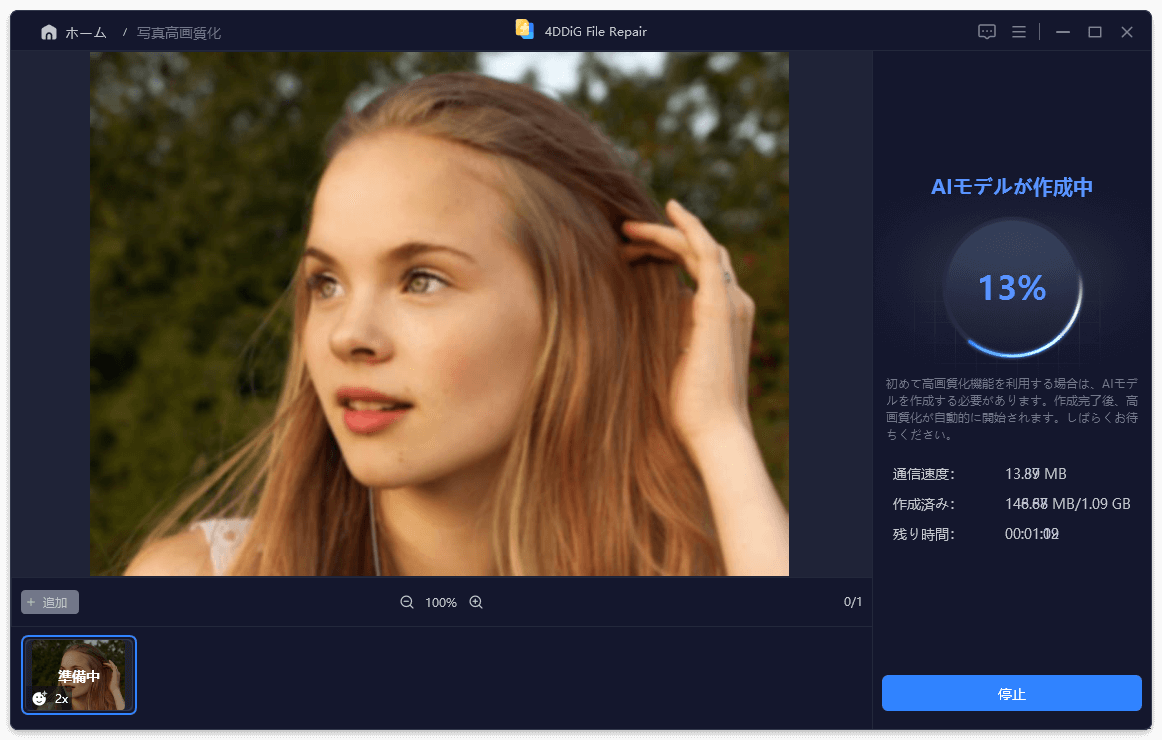Select the 写真高画質化 breadcrumb item
This screenshot has width=1162, height=740.
tap(179, 33)
